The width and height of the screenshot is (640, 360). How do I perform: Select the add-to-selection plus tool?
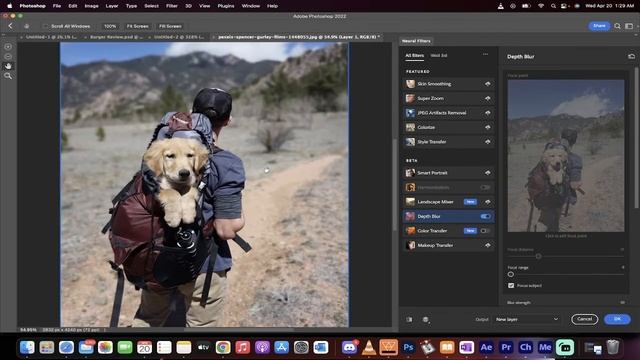[8, 47]
